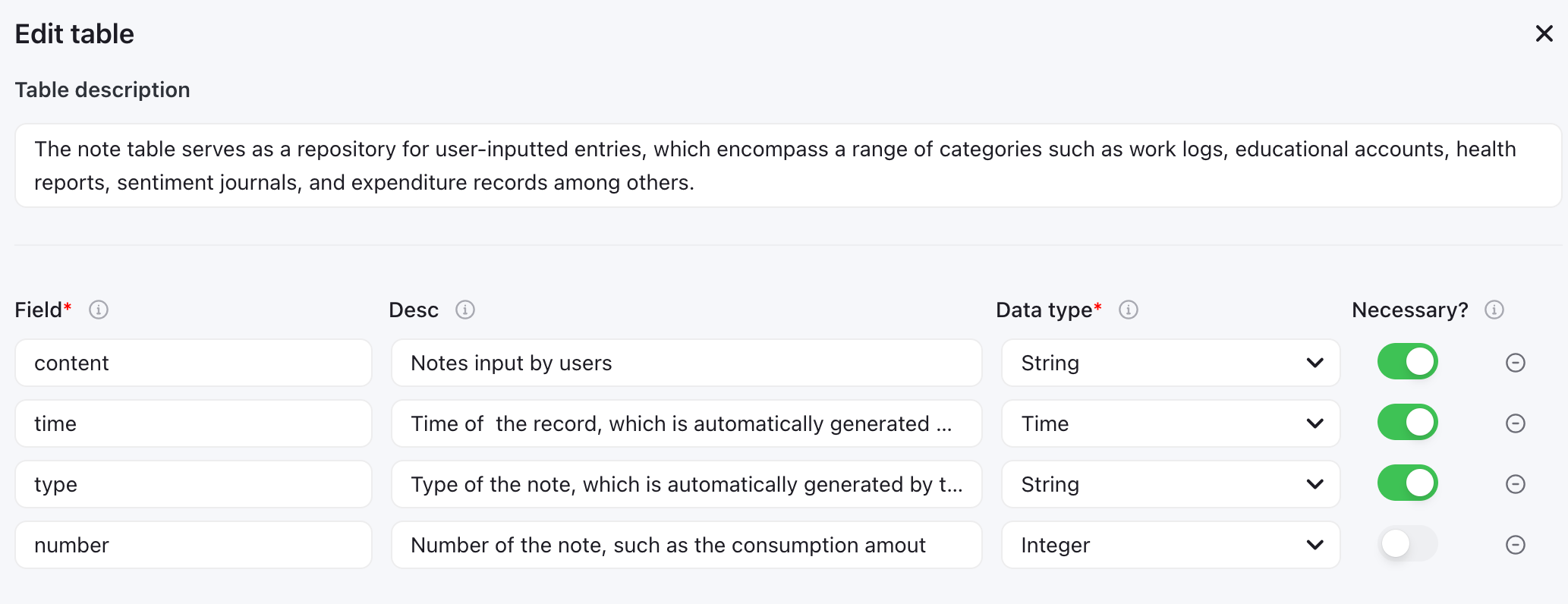Delete the type field row
Image resolution: width=1568 pixels, height=604 pixels.
[x=1516, y=484]
